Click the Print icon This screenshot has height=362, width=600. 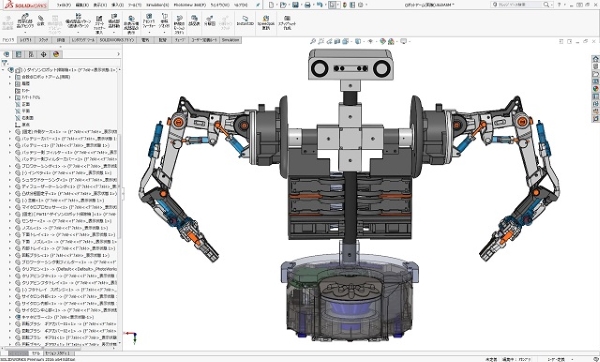tap(307, 5)
